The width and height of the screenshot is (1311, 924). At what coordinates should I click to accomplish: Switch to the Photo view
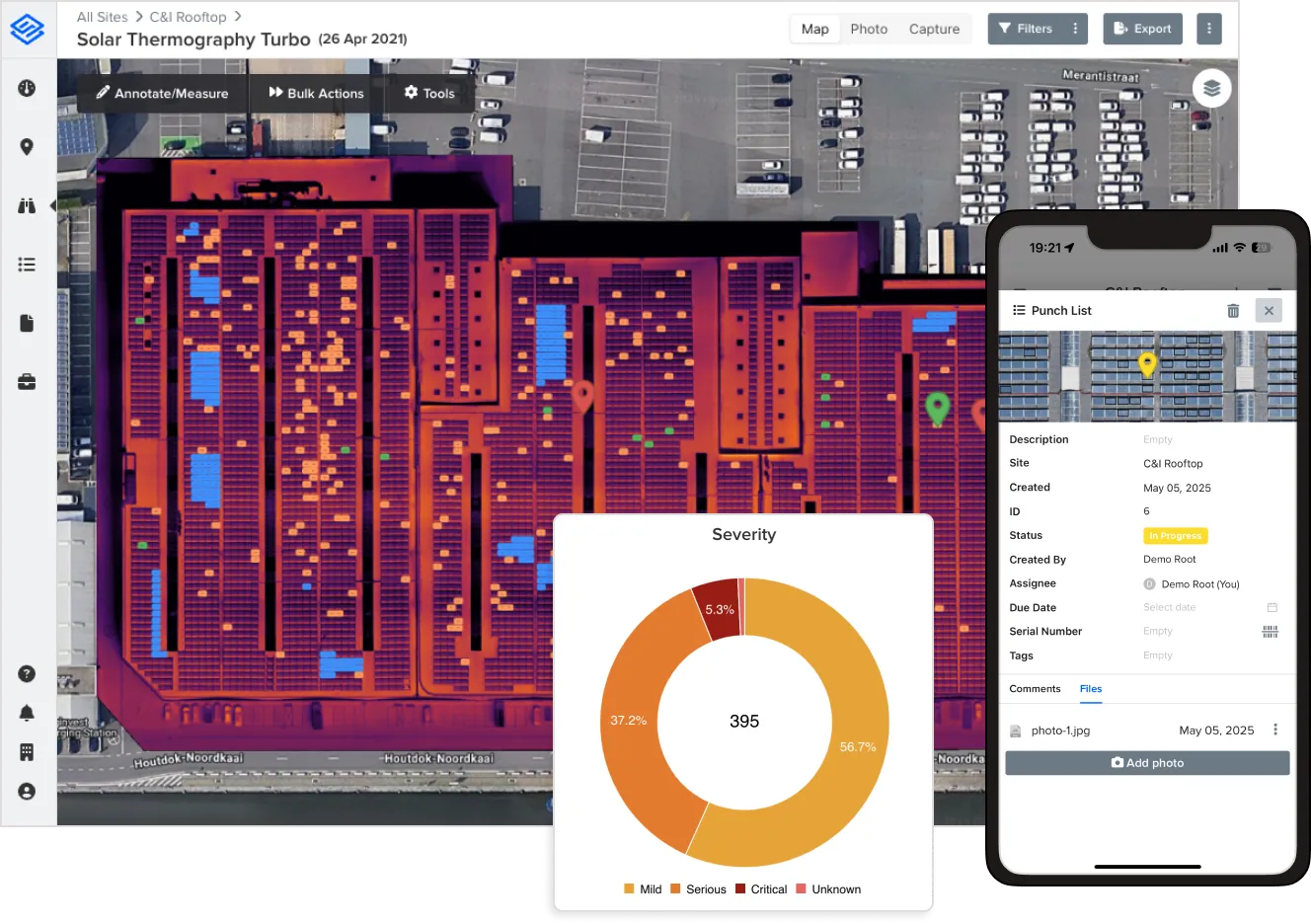(869, 29)
